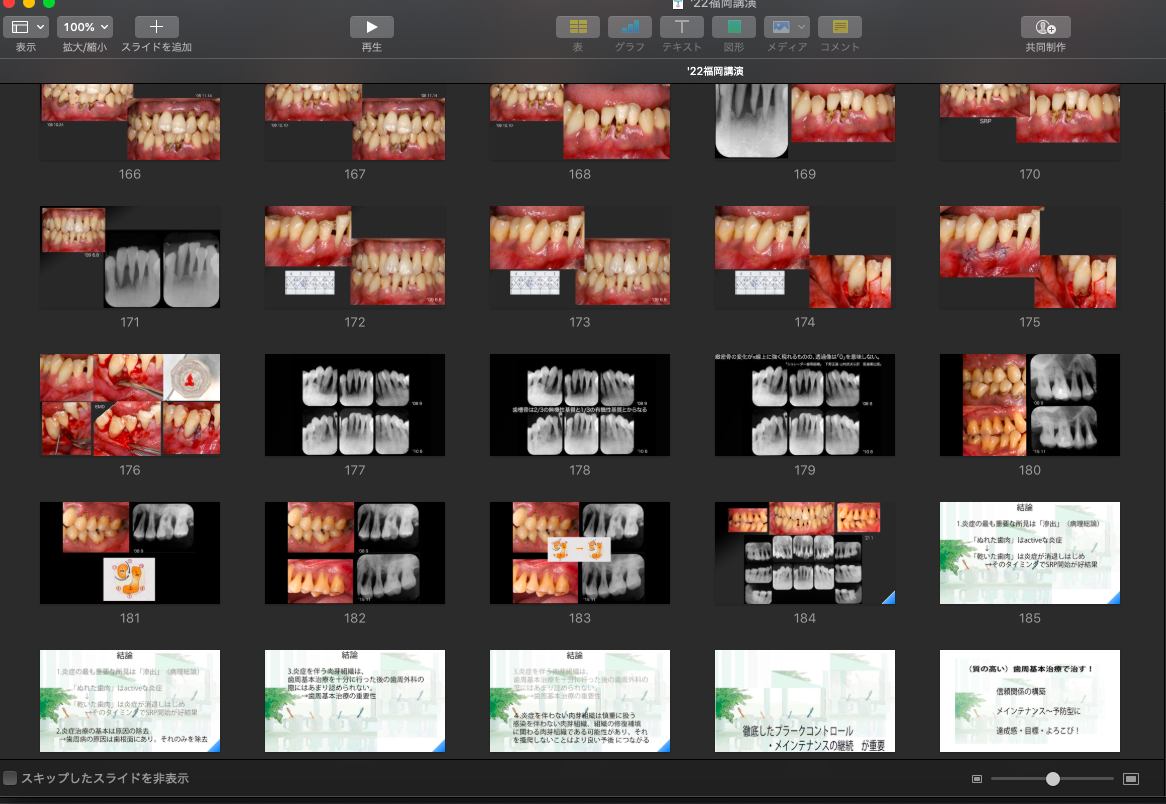
Task: Open the collaborate (共同制作) button
Action: 1045,28
